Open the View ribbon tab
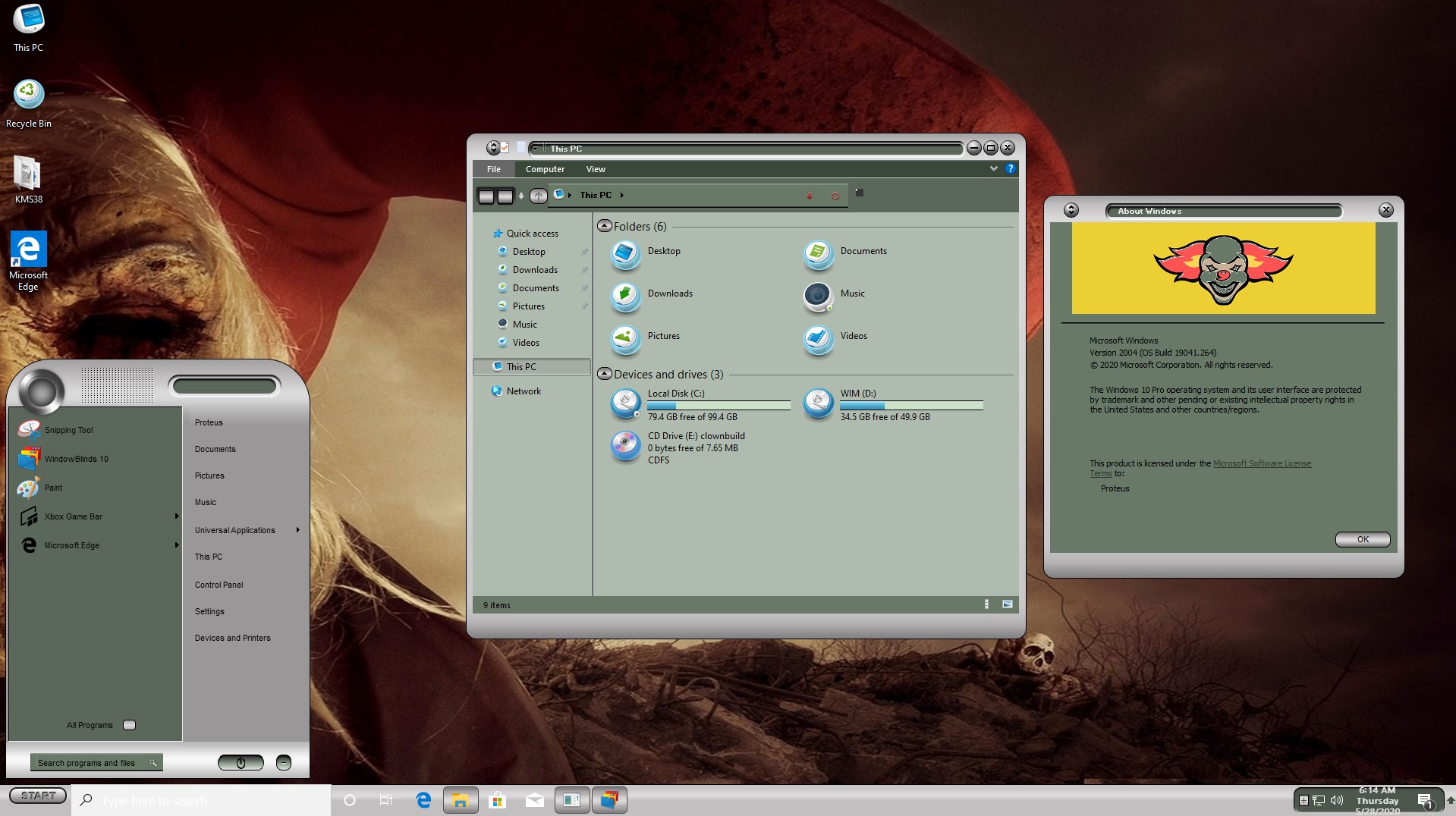This screenshot has height=816, width=1456. tap(596, 169)
